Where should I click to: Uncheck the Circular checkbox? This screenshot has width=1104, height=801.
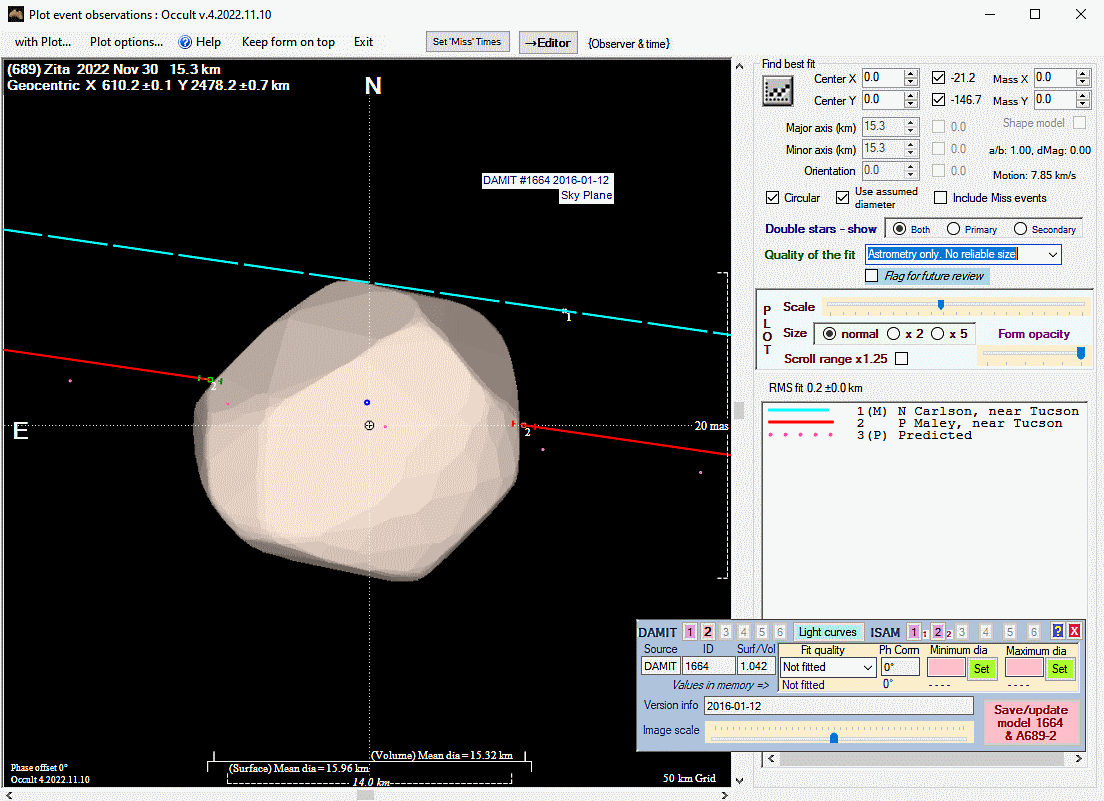772,198
